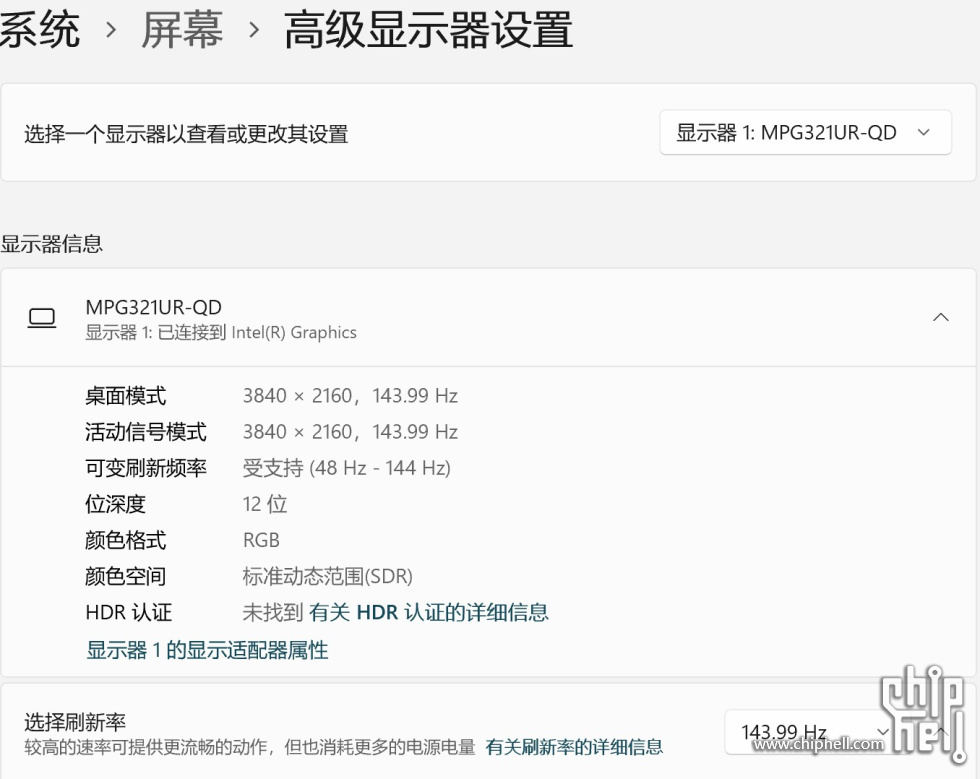Click the chevron before 高级显示器设置
Screen dimensions: 980x779
pyautogui.click(x=254, y=31)
